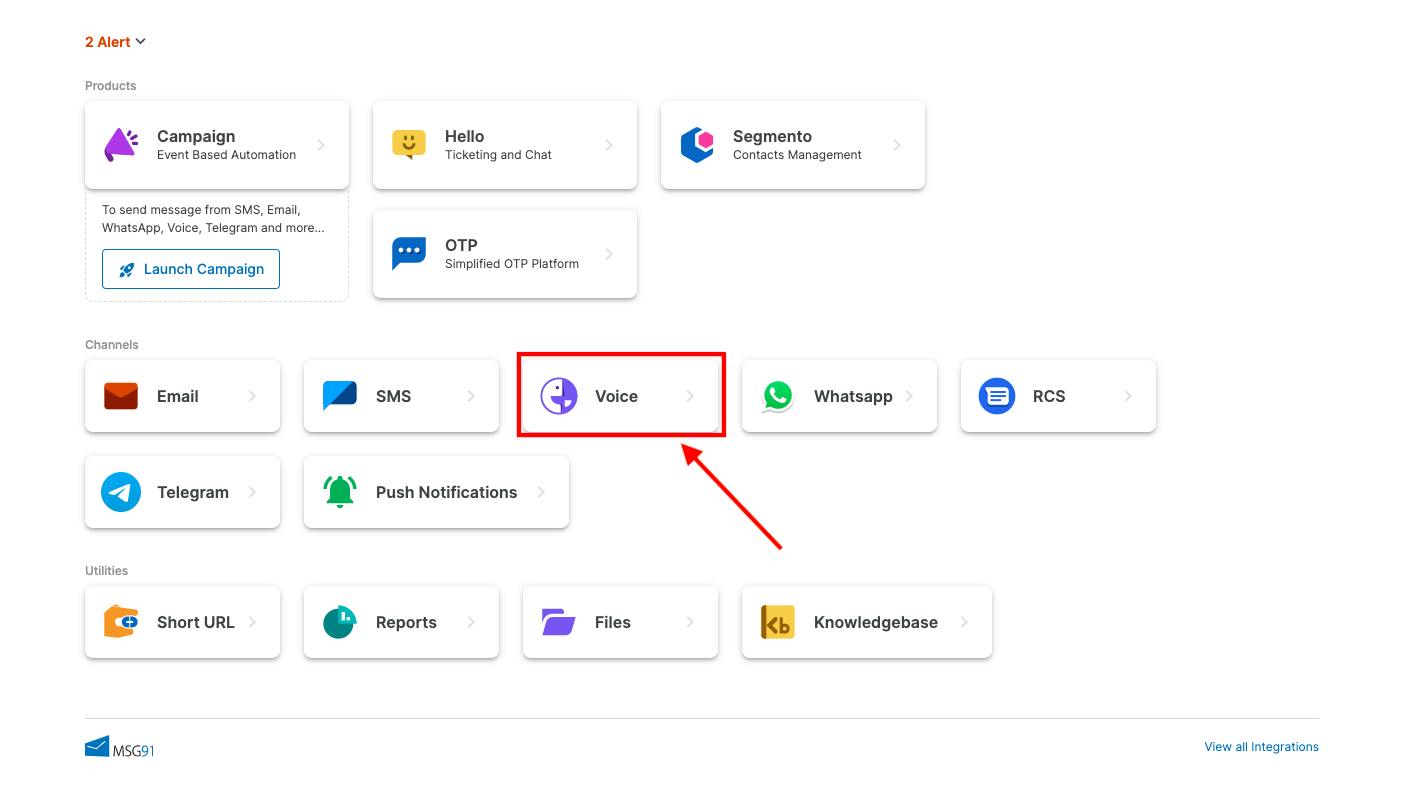Open the Voice channel label
The height and width of the screenshot is (785, 1416).
click(616, 396)
